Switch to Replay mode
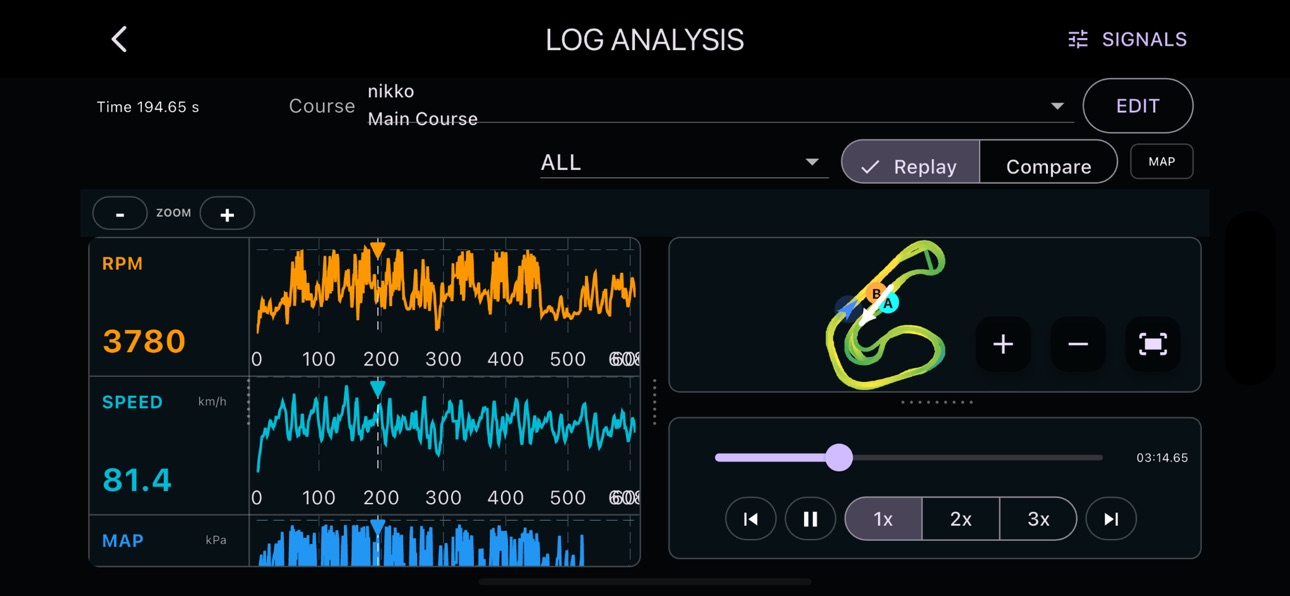 [910, 162]
